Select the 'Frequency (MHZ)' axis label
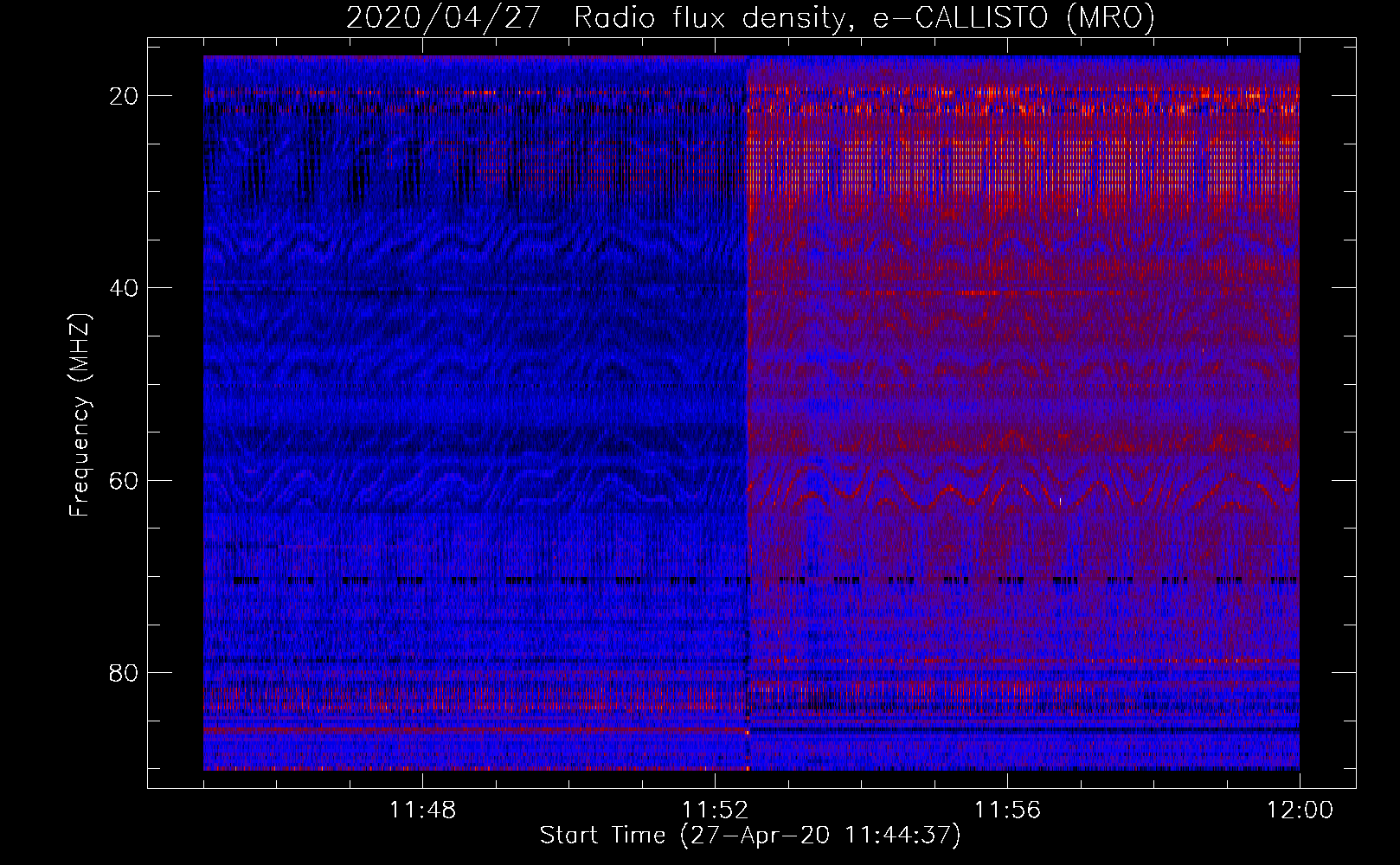This screenshot has height=865, width=1400. (80, 415)
